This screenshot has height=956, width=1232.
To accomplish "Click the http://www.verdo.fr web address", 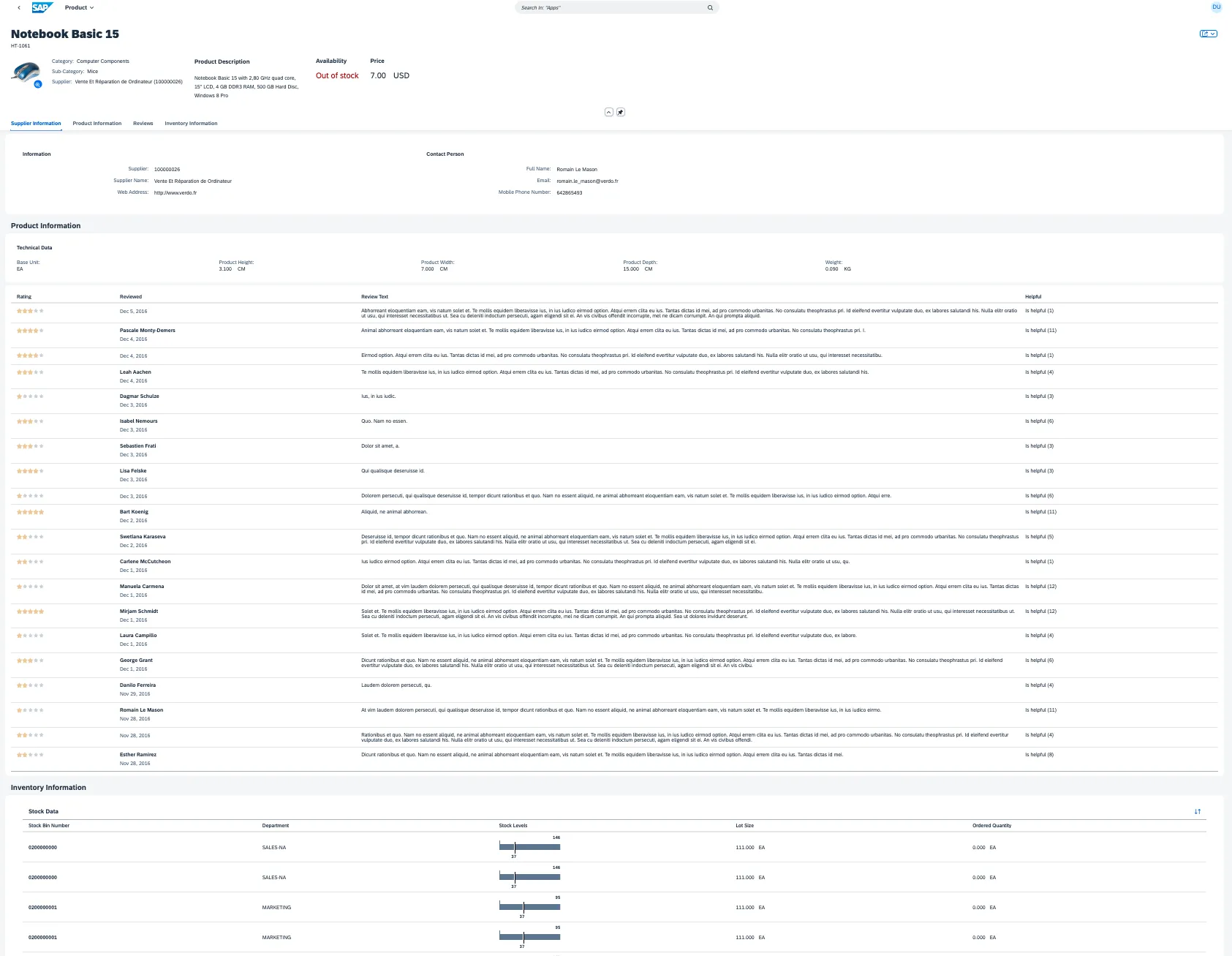I will [x=175, y=193].
